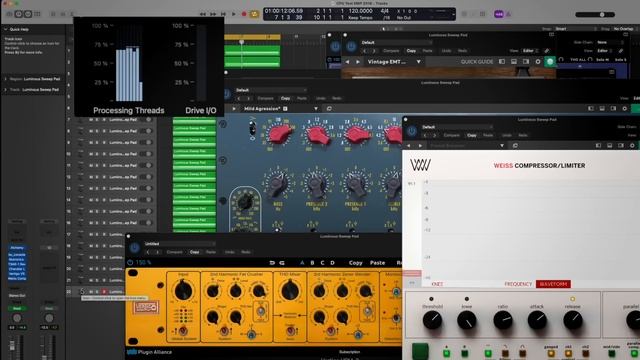This screenshot has height=360, width=640.
Task: Click the BASS grey knob on the blue EQ plugin
Action: click(x=278, y=184)
